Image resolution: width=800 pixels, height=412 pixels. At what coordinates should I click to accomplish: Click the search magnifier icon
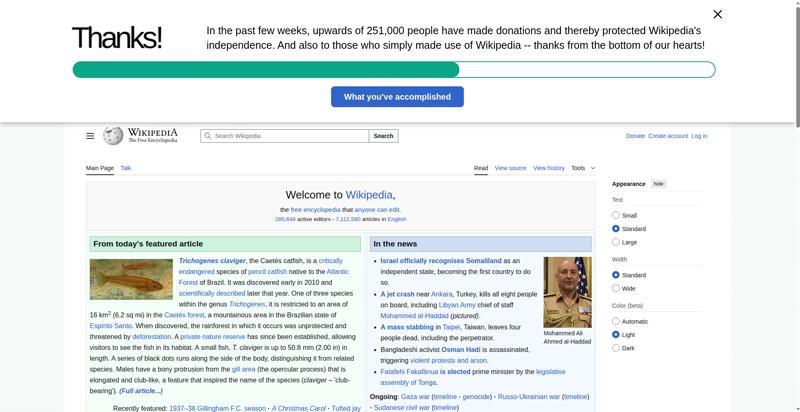(x=207, y=136)
